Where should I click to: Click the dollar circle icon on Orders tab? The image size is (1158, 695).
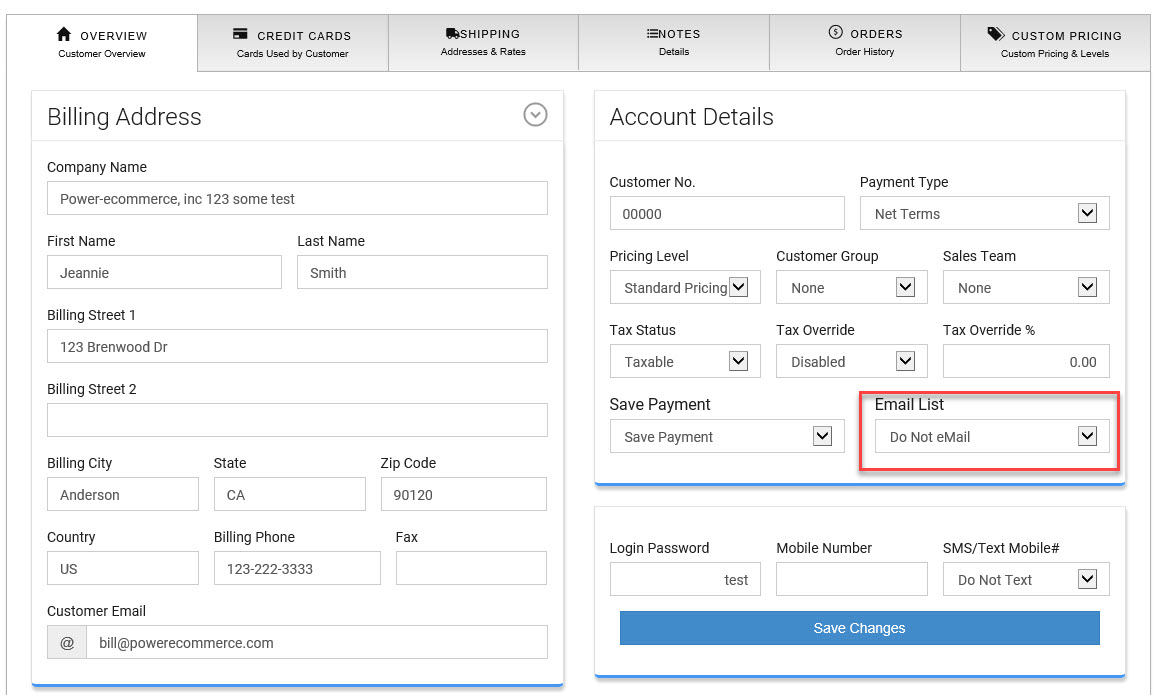click(x=836, y=33)
